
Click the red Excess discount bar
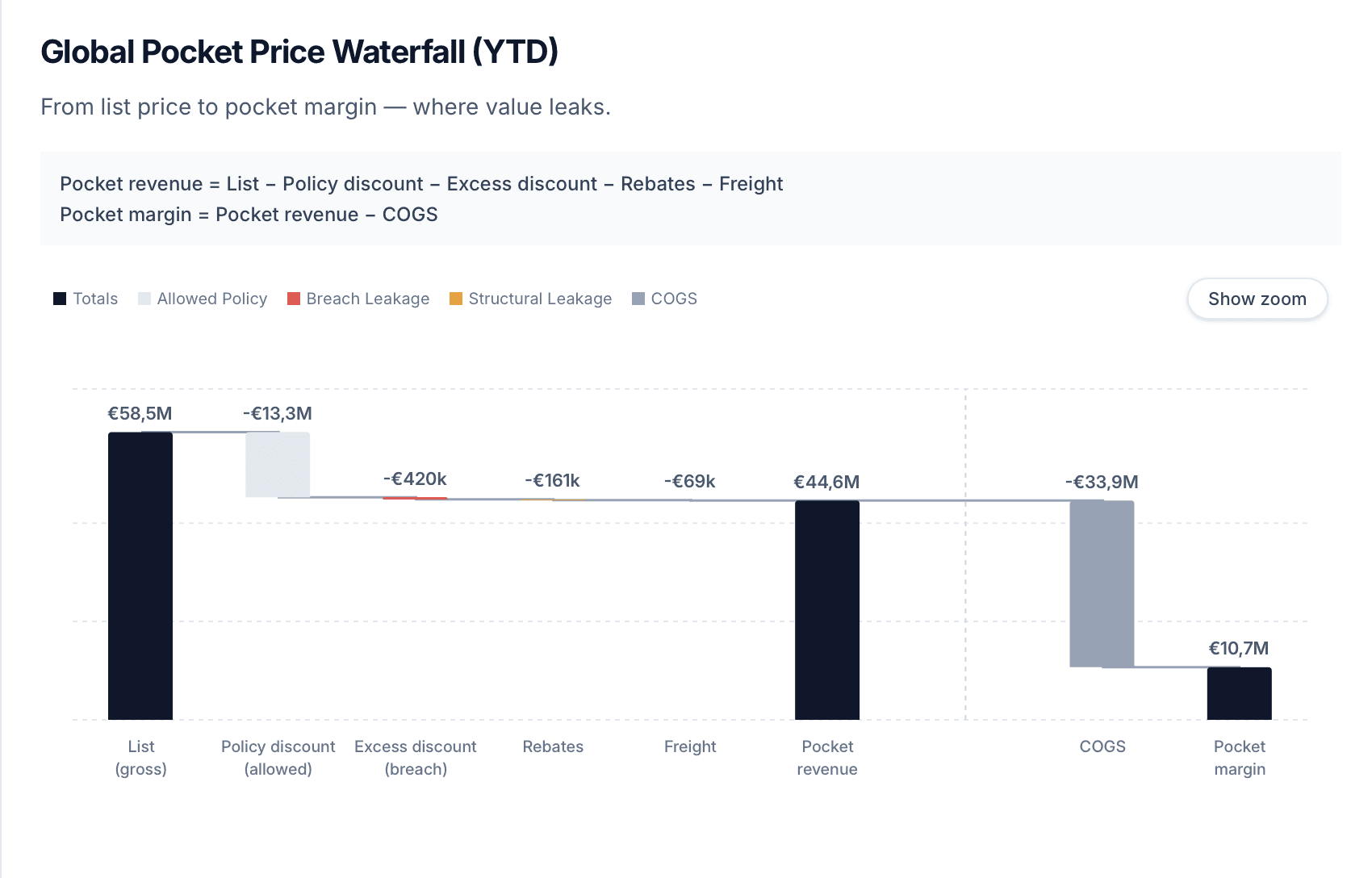coord(415,498)
